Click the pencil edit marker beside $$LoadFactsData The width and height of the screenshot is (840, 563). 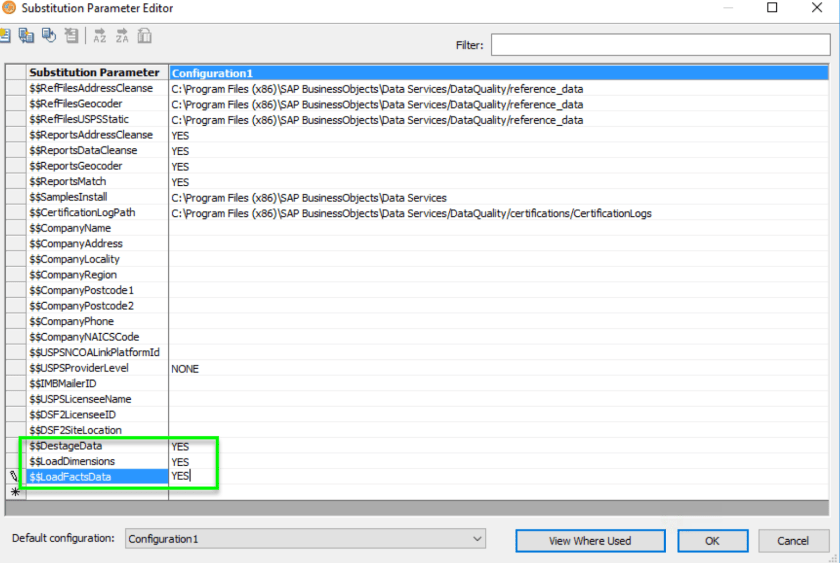14,477
